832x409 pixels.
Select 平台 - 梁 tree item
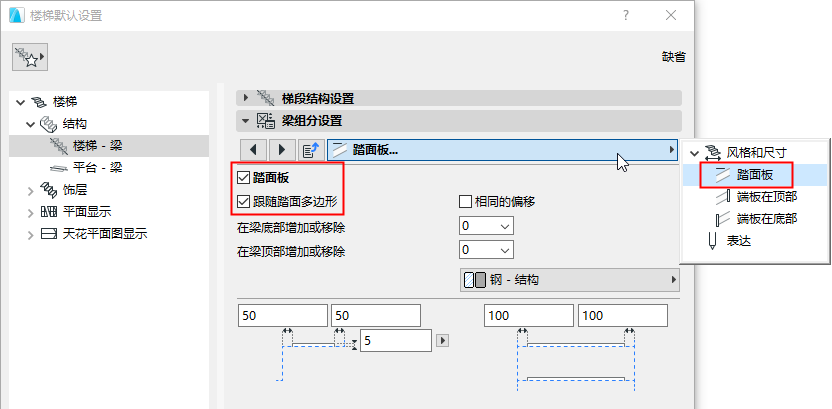(x=109, y=168)
